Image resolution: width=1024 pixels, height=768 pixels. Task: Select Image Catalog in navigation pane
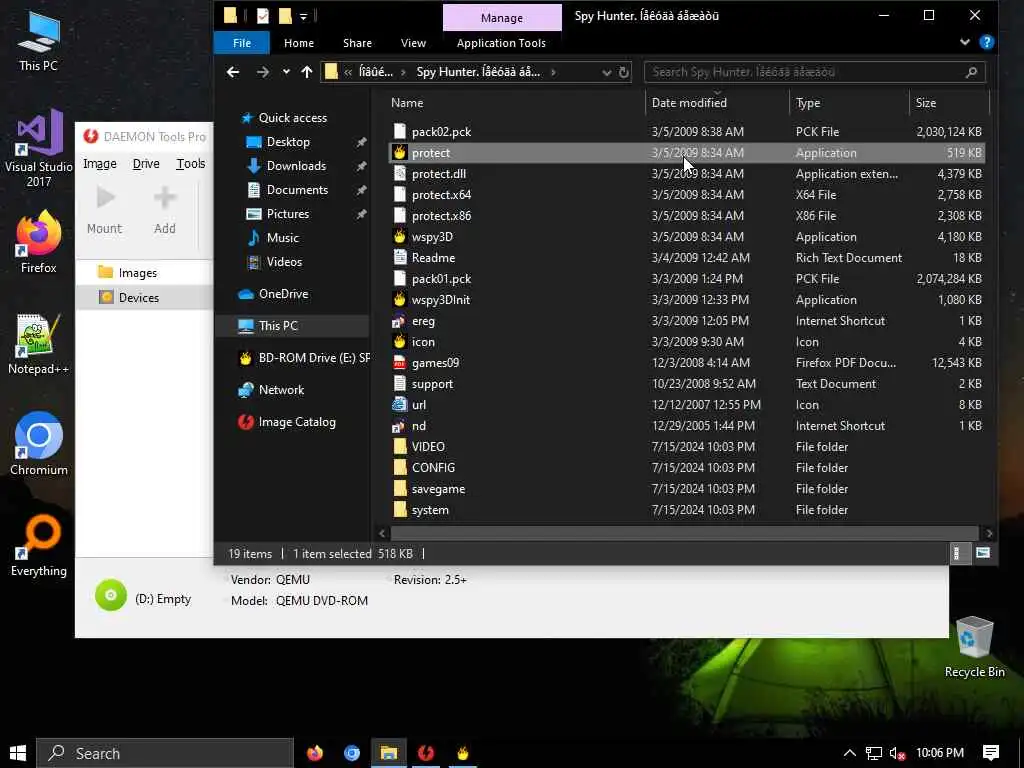click(x=296, y=422)
